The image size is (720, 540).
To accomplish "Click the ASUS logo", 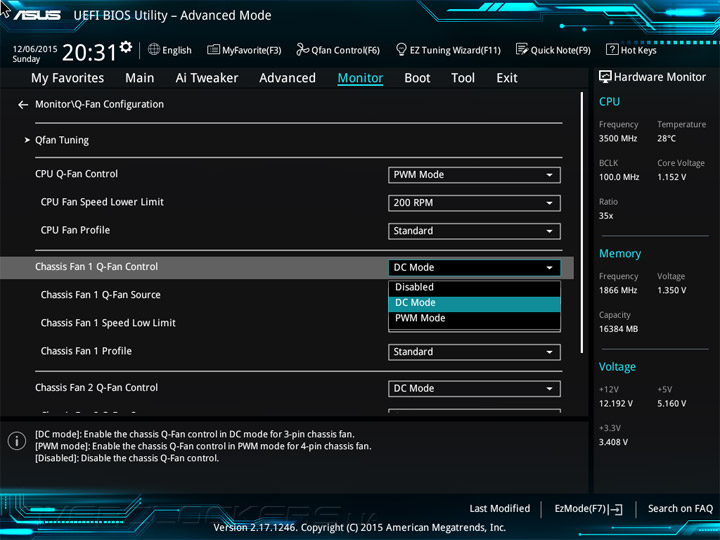I will pos(37,15).
